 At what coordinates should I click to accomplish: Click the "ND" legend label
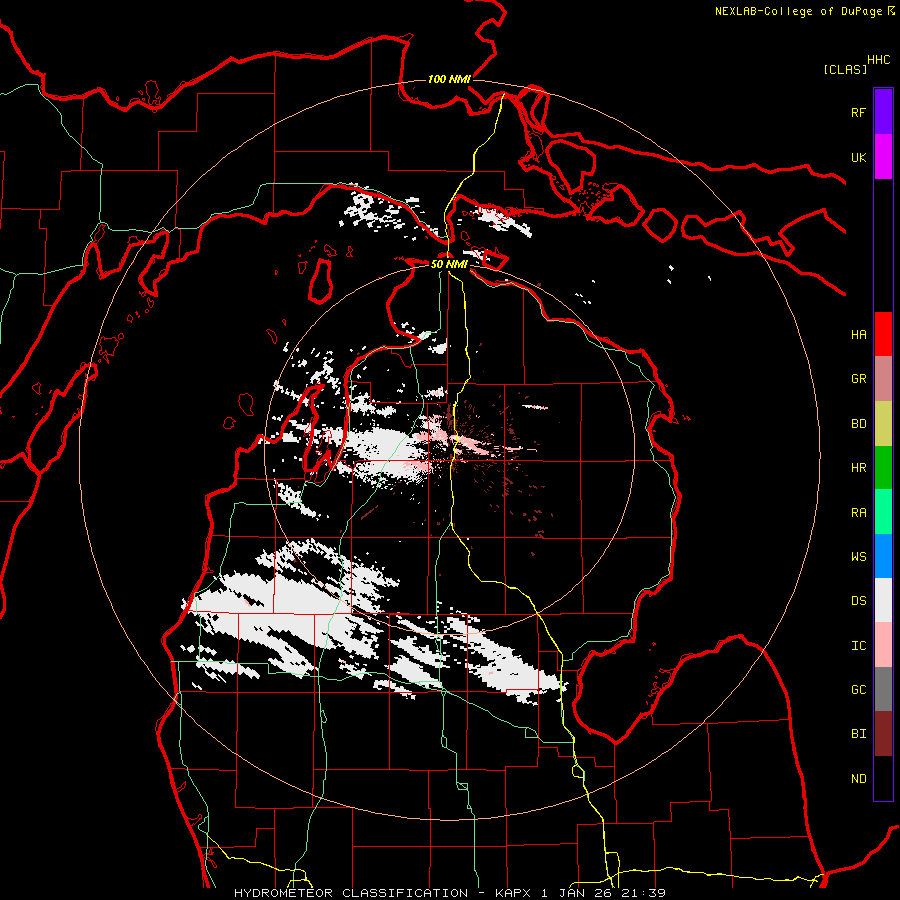(x=858, y=779)
